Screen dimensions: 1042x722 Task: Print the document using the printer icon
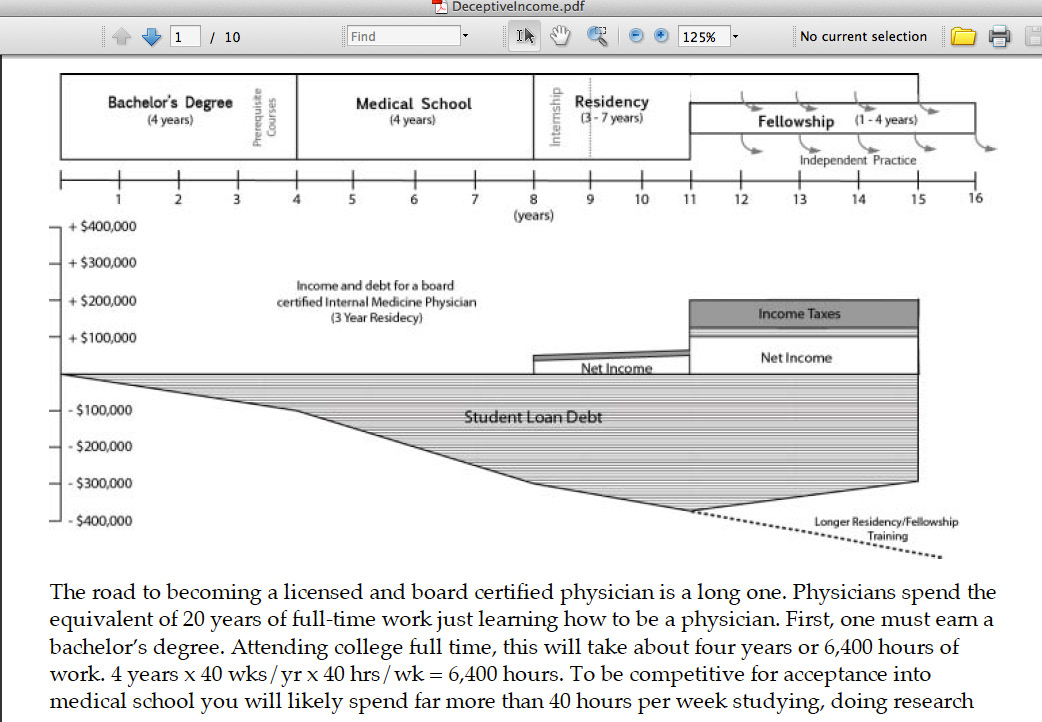[x=999, y=36]
